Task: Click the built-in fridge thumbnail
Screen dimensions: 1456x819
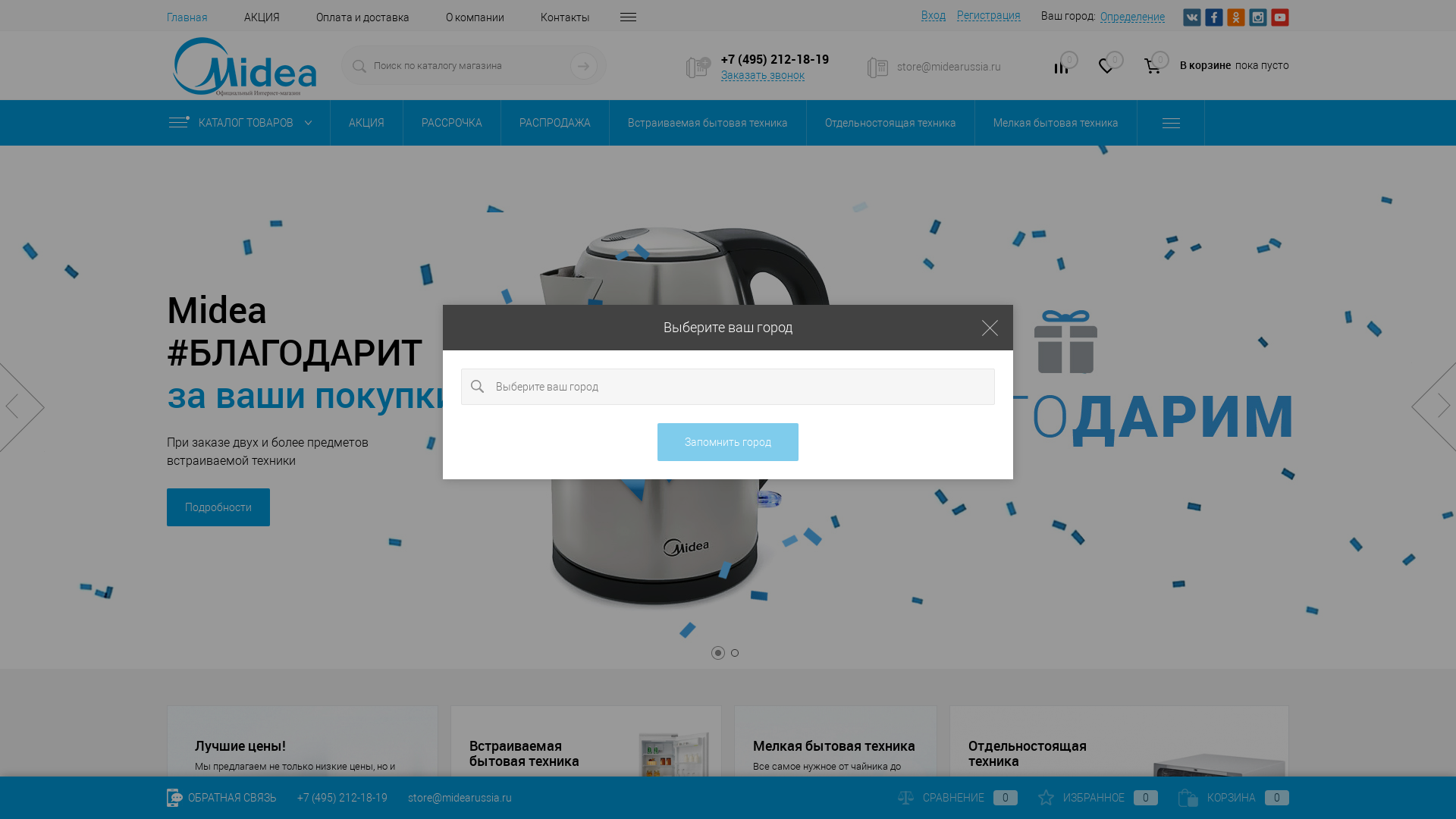Action: click(673, 755)
